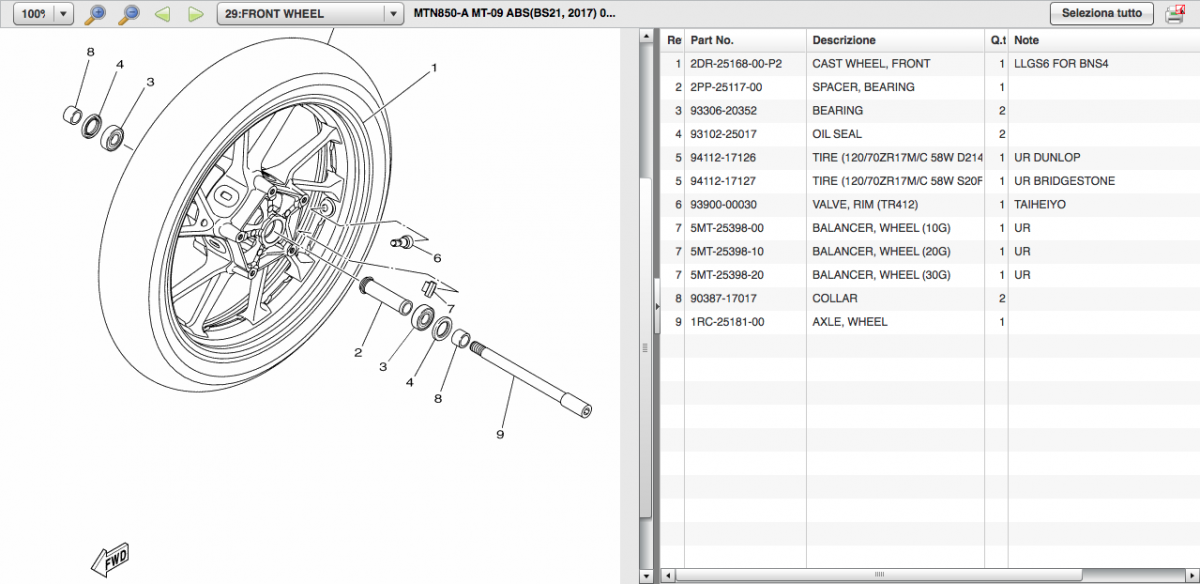Click the Seleziona tutto button
The width and height of the screenshot is (1200, 584).
[x=1102, y=14]
